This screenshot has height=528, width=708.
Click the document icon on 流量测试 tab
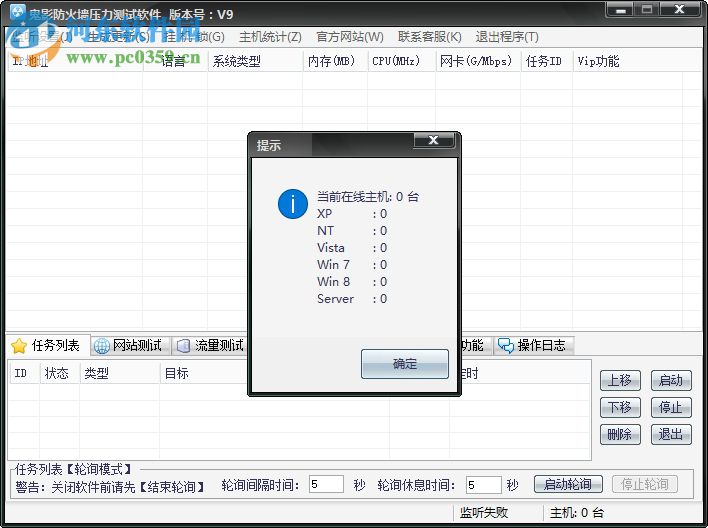point(183,346)
